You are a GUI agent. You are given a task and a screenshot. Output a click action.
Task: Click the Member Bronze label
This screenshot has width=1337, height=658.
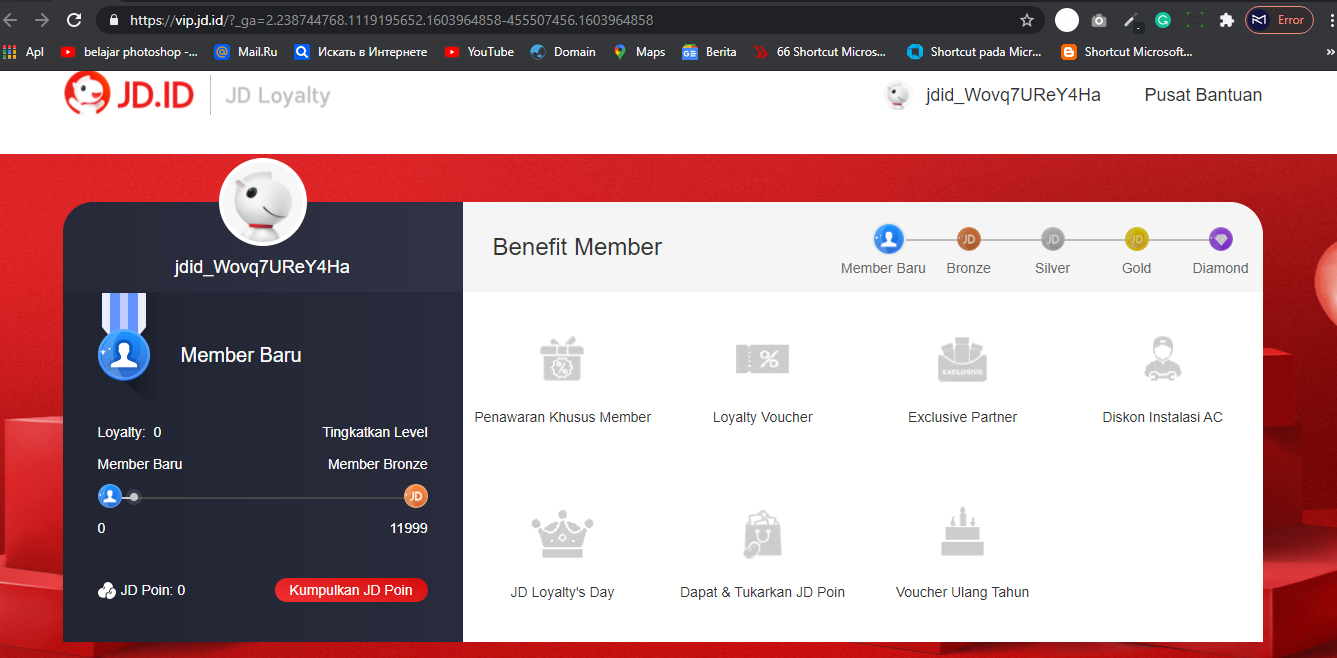point(378,464)
